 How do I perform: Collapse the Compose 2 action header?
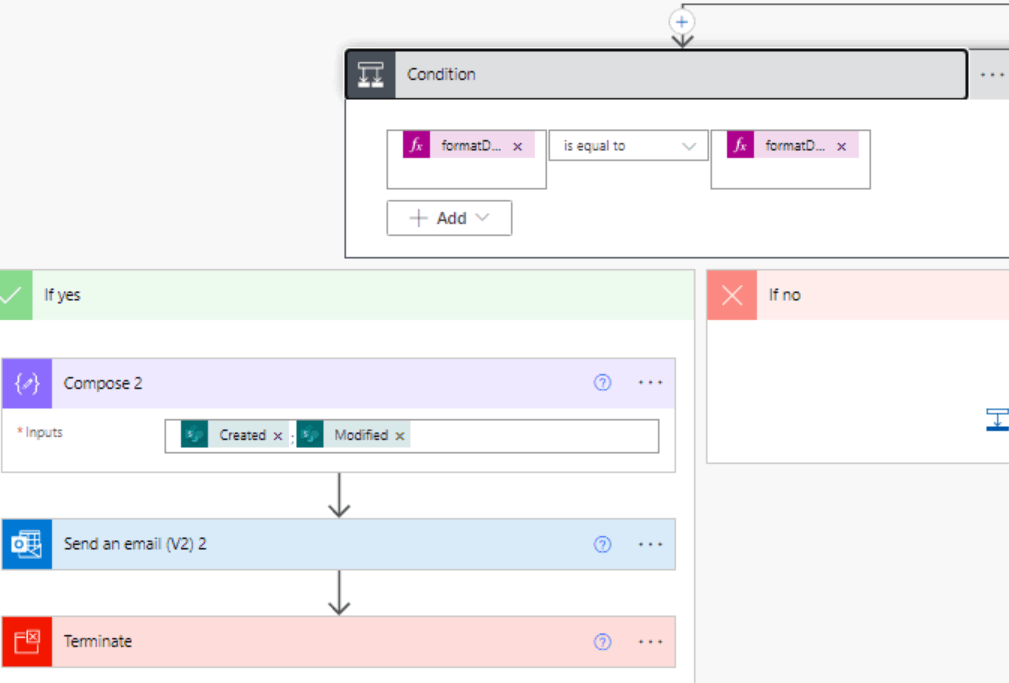(338, 384)
